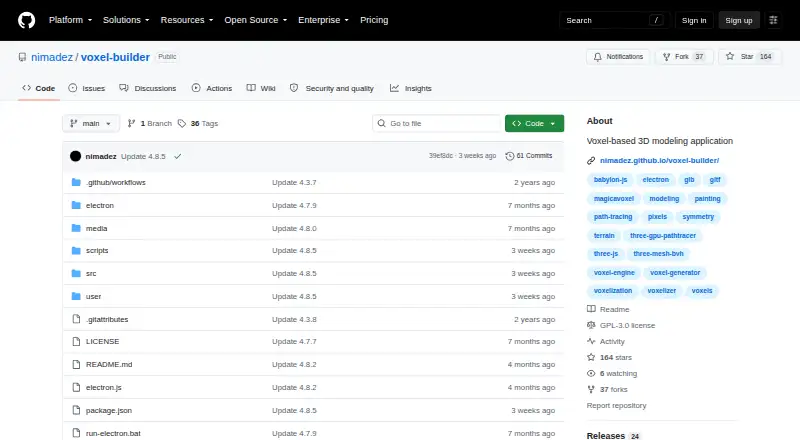800x440 pixels.
Task: View the 36 Tags link
Action: [198, 124]
